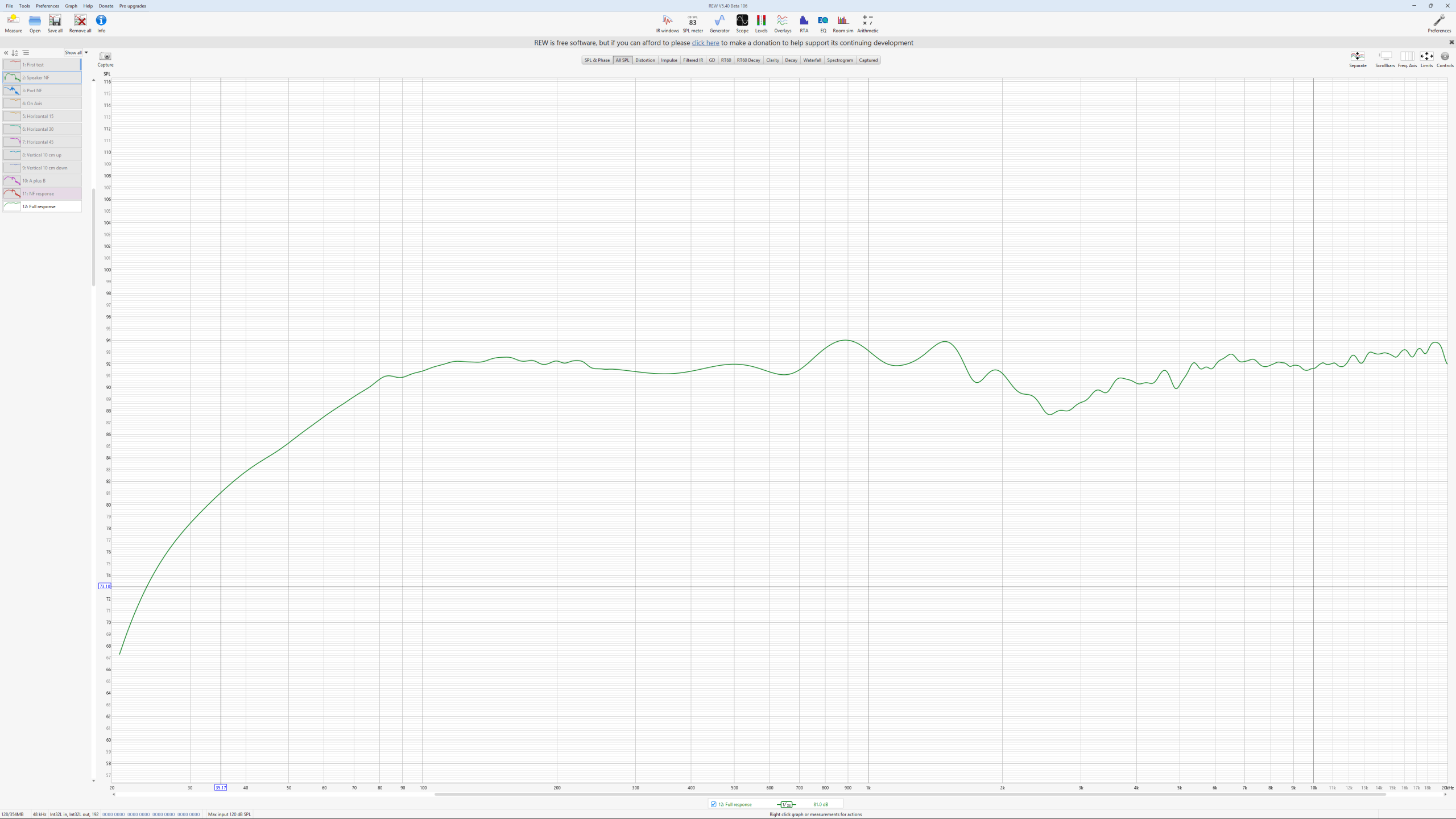
Task: Click the Save all icon
Action: coord(55,23)
